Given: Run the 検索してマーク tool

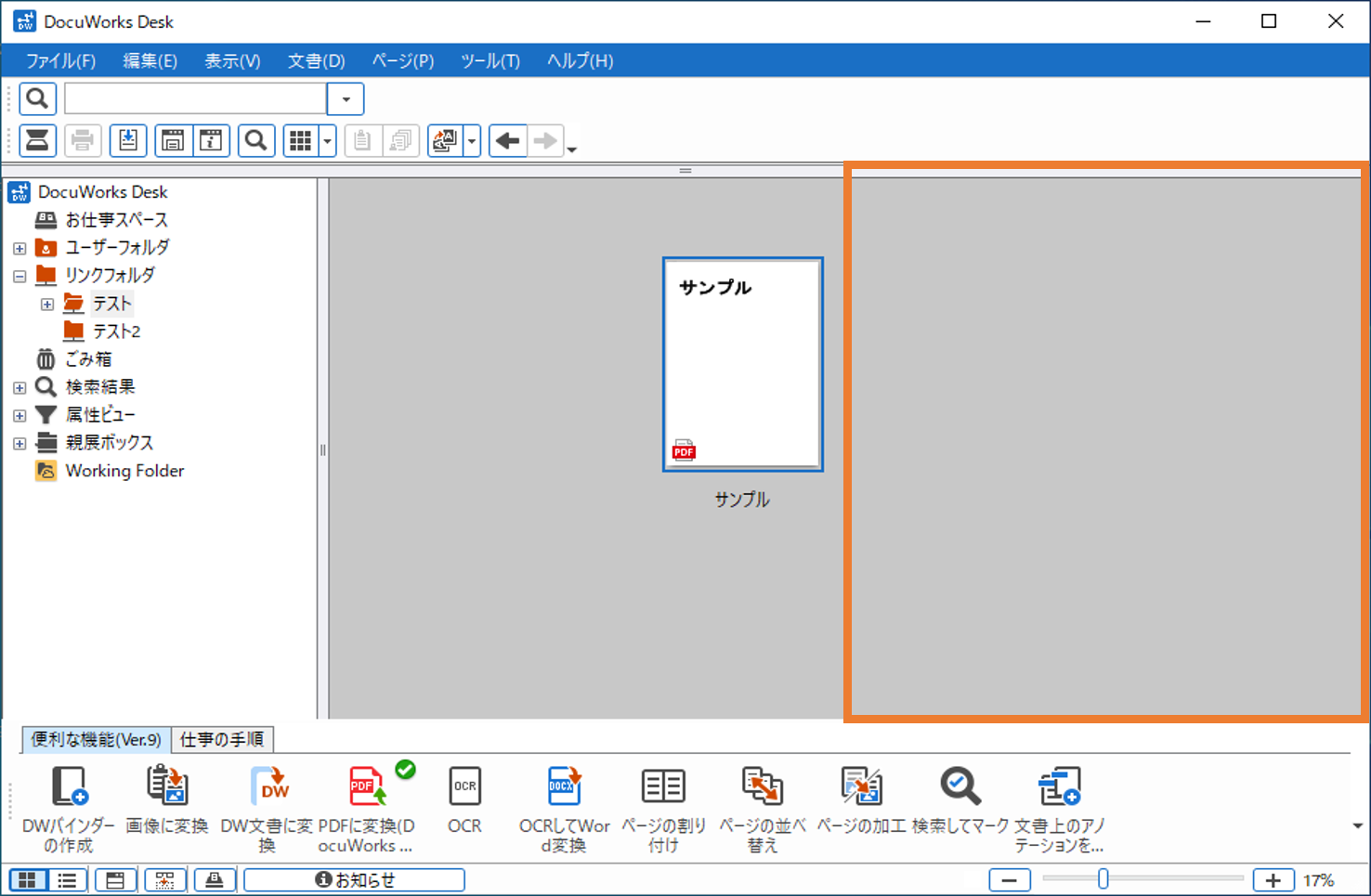Looking at the screenshot, I should click(x=960, y=799).
